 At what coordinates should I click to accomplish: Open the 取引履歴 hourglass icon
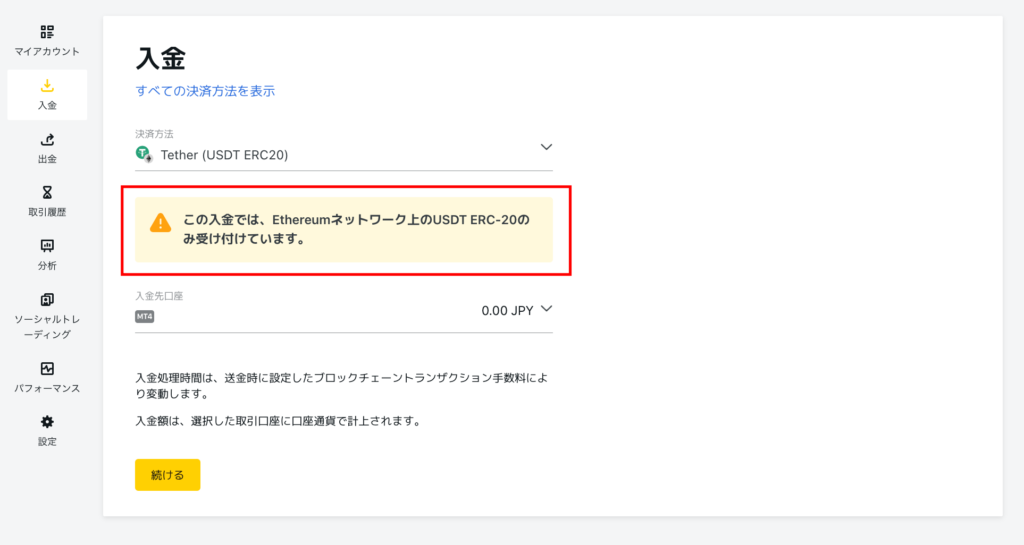(x=47, y=193)
